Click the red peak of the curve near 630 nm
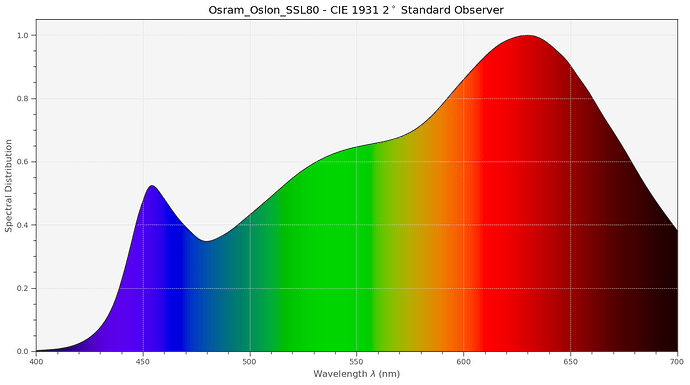Image resolution: width=690 pixels, height=385 pixels. coord(527,35)
